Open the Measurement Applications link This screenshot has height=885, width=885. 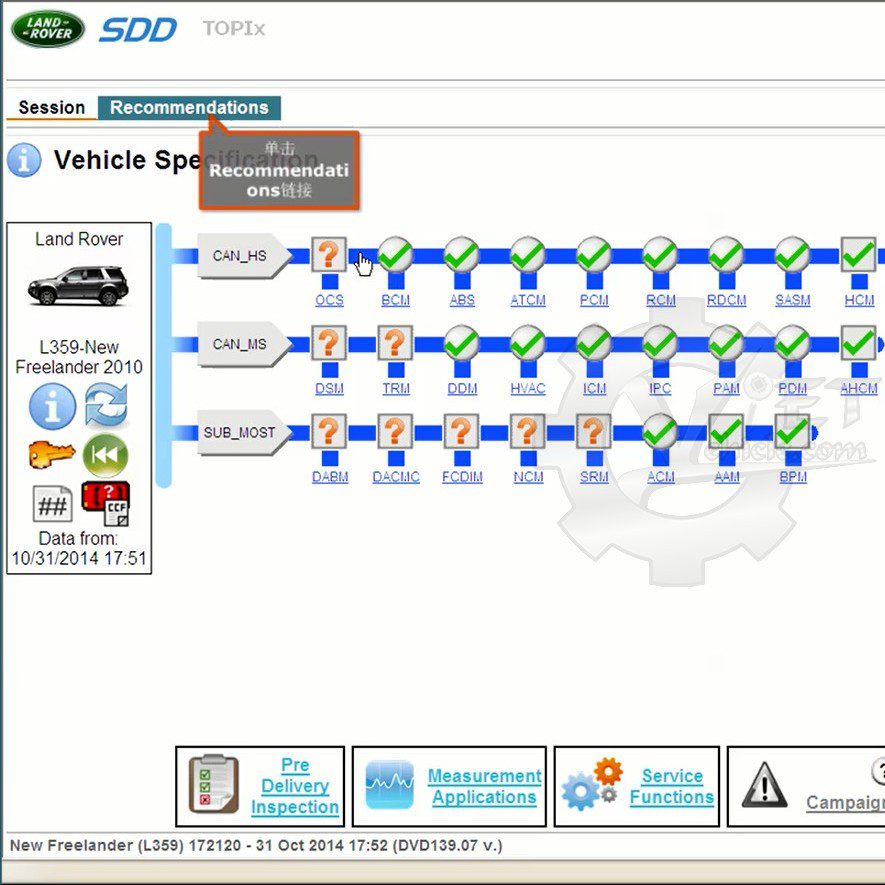484,786
